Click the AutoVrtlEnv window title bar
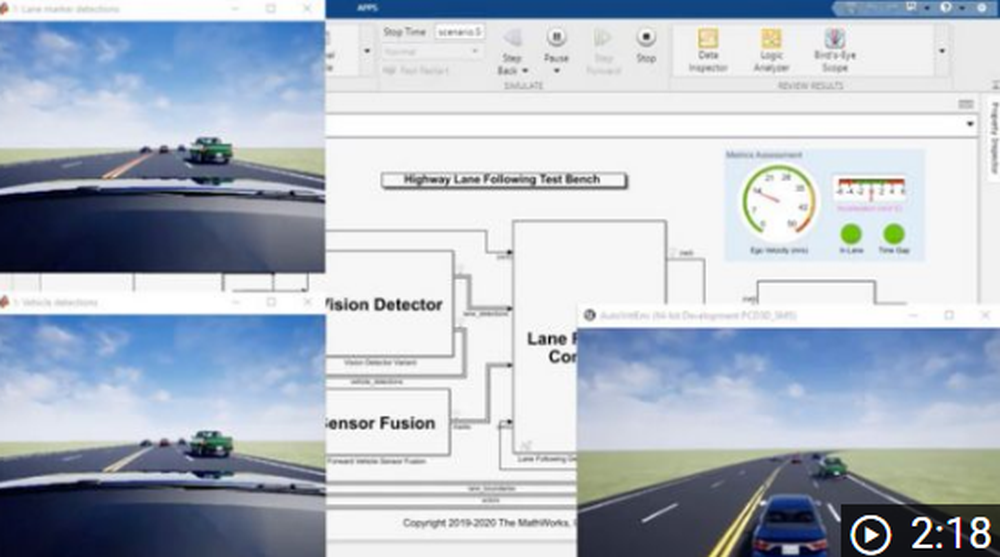The height and width of the screenshot is (557, 1000). tap(789, 315)
